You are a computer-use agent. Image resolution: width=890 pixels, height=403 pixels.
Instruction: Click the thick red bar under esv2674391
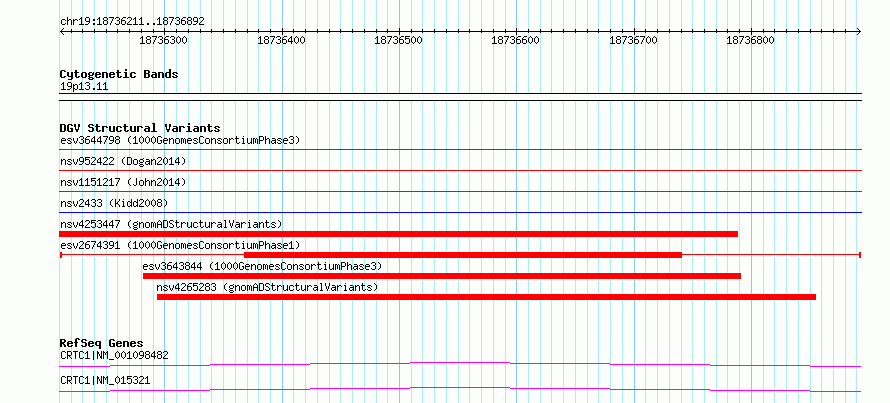(x=463, y=255)
